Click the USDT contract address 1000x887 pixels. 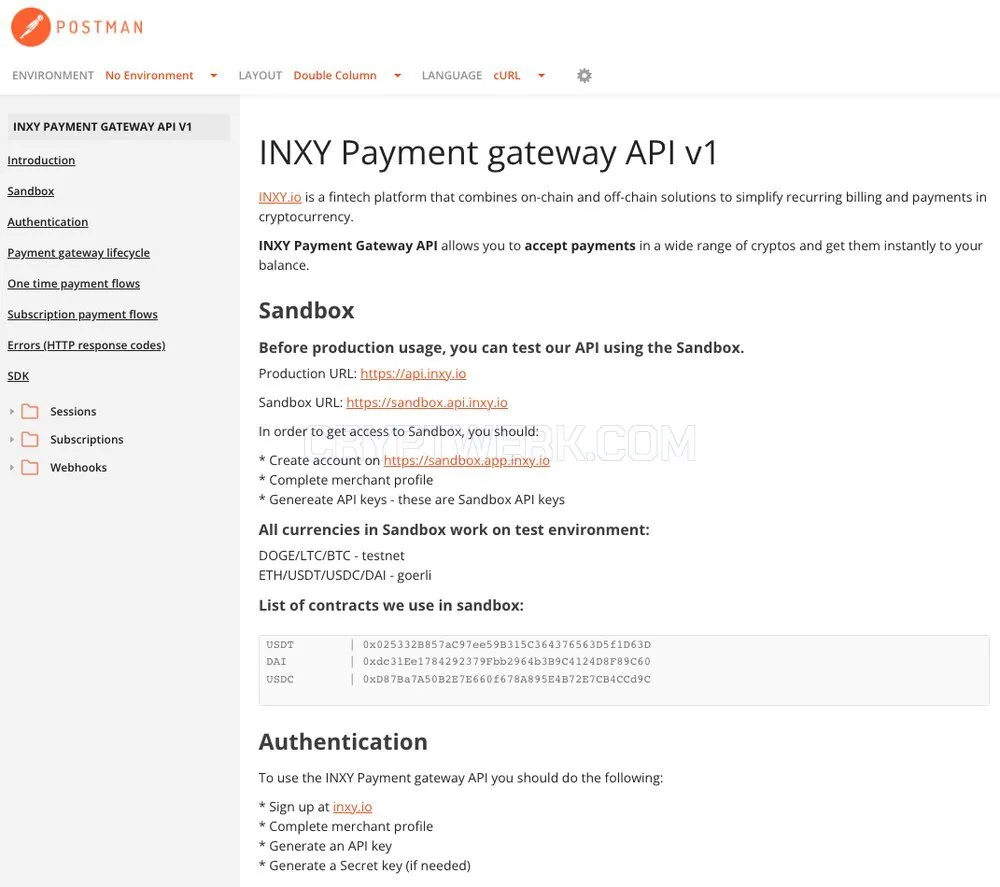507,645
